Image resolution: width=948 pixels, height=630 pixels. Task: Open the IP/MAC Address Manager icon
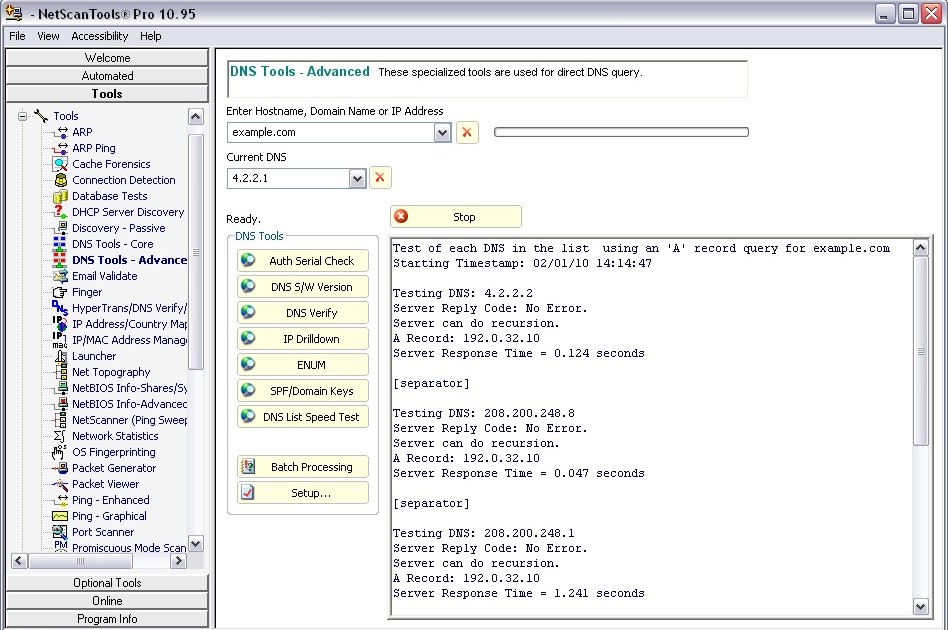tap(60, 340)
